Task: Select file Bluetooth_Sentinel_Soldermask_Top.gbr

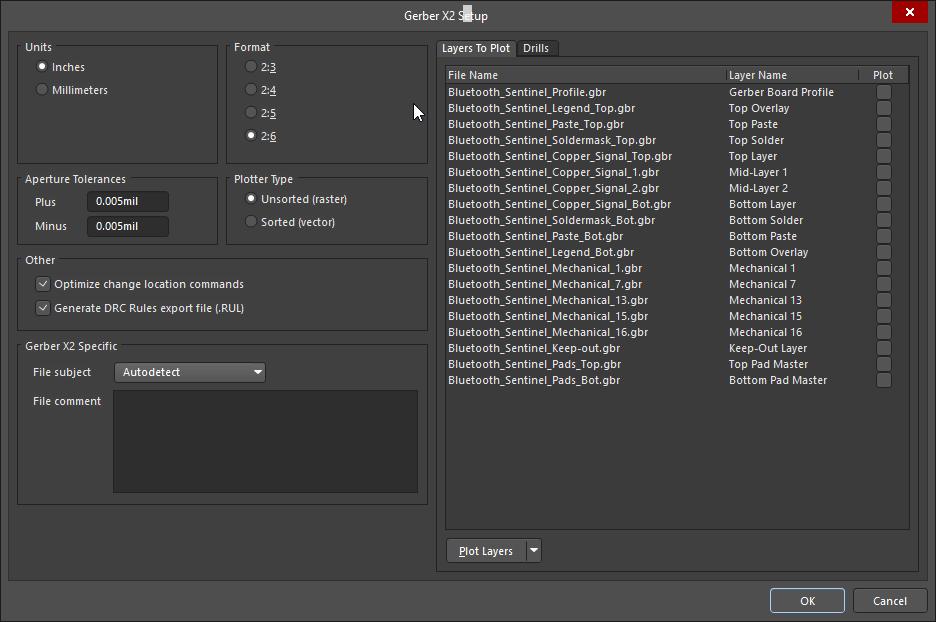Action: 552,140
